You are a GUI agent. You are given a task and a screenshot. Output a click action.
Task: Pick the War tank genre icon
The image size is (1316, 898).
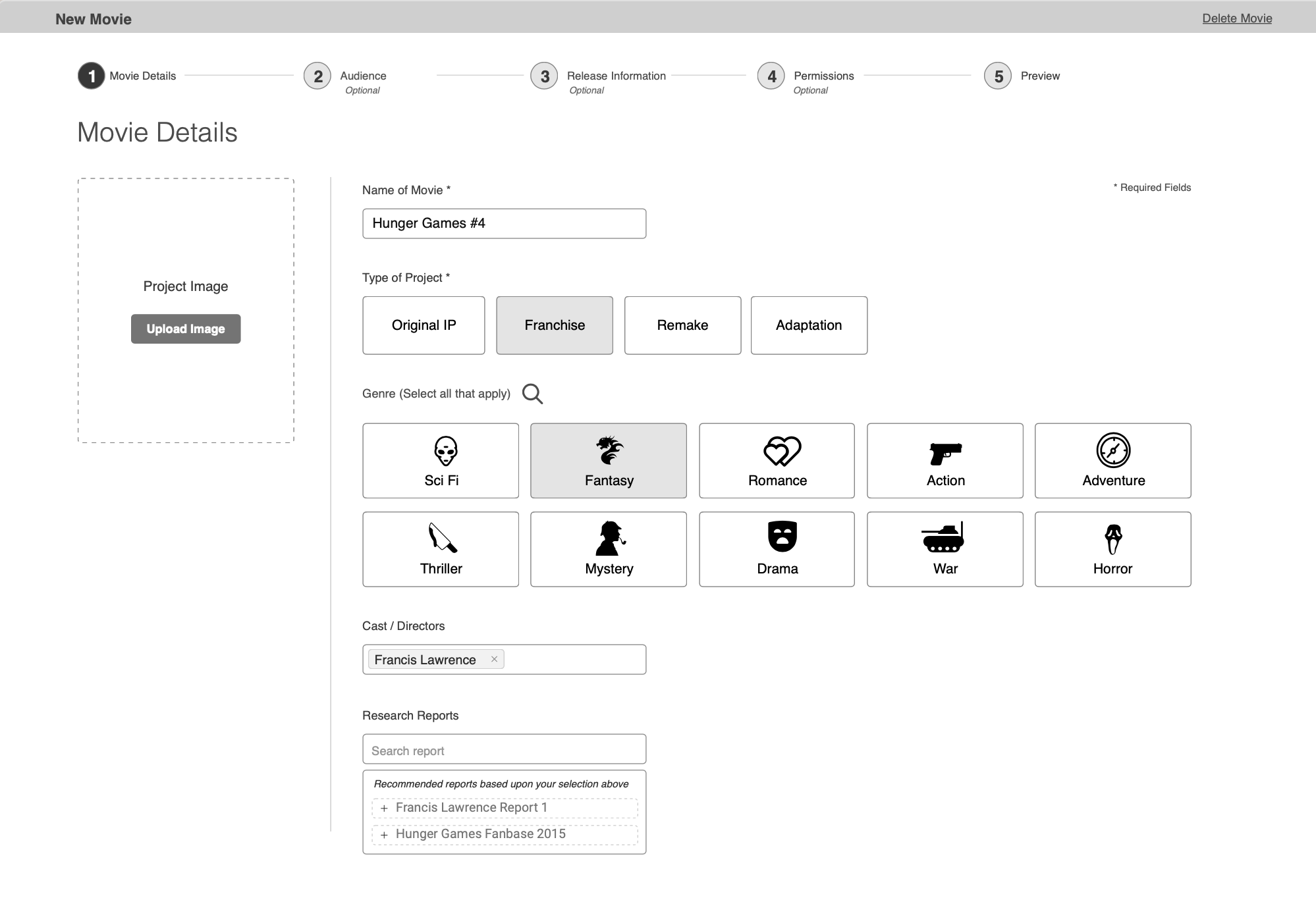pos(943,538)
